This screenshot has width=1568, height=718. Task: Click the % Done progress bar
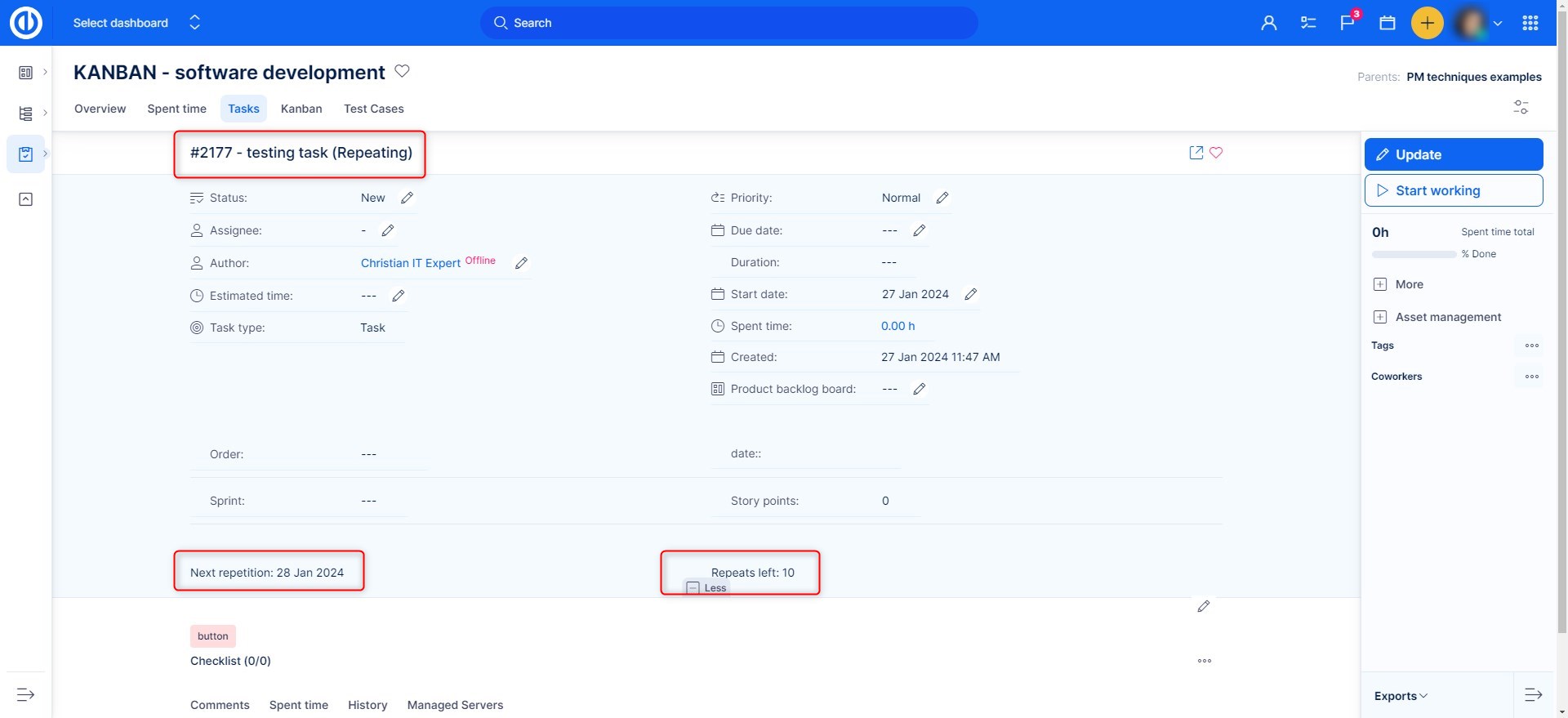tap(1414, 255)
